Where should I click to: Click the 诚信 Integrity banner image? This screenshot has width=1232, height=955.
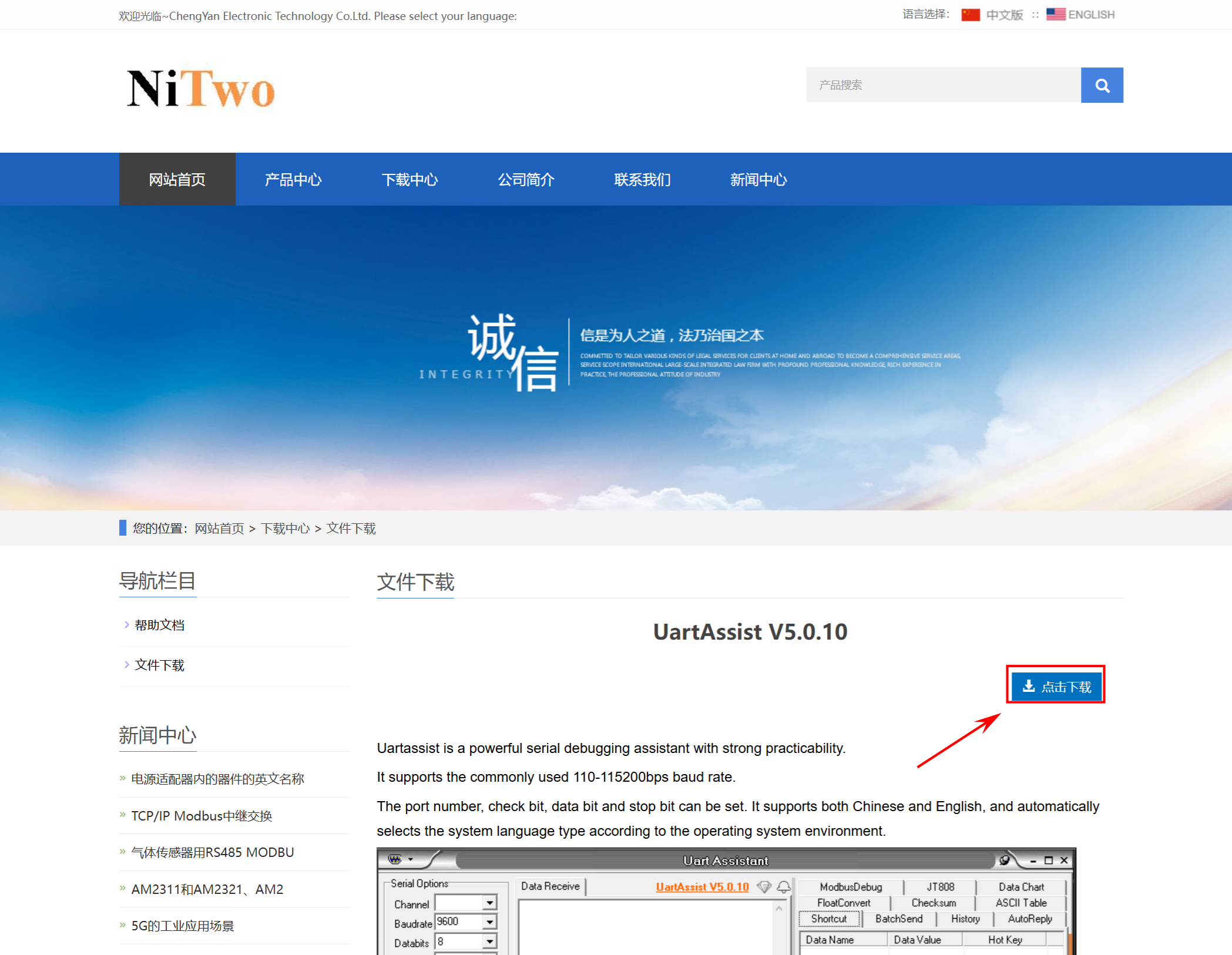(x=616, y=358)
